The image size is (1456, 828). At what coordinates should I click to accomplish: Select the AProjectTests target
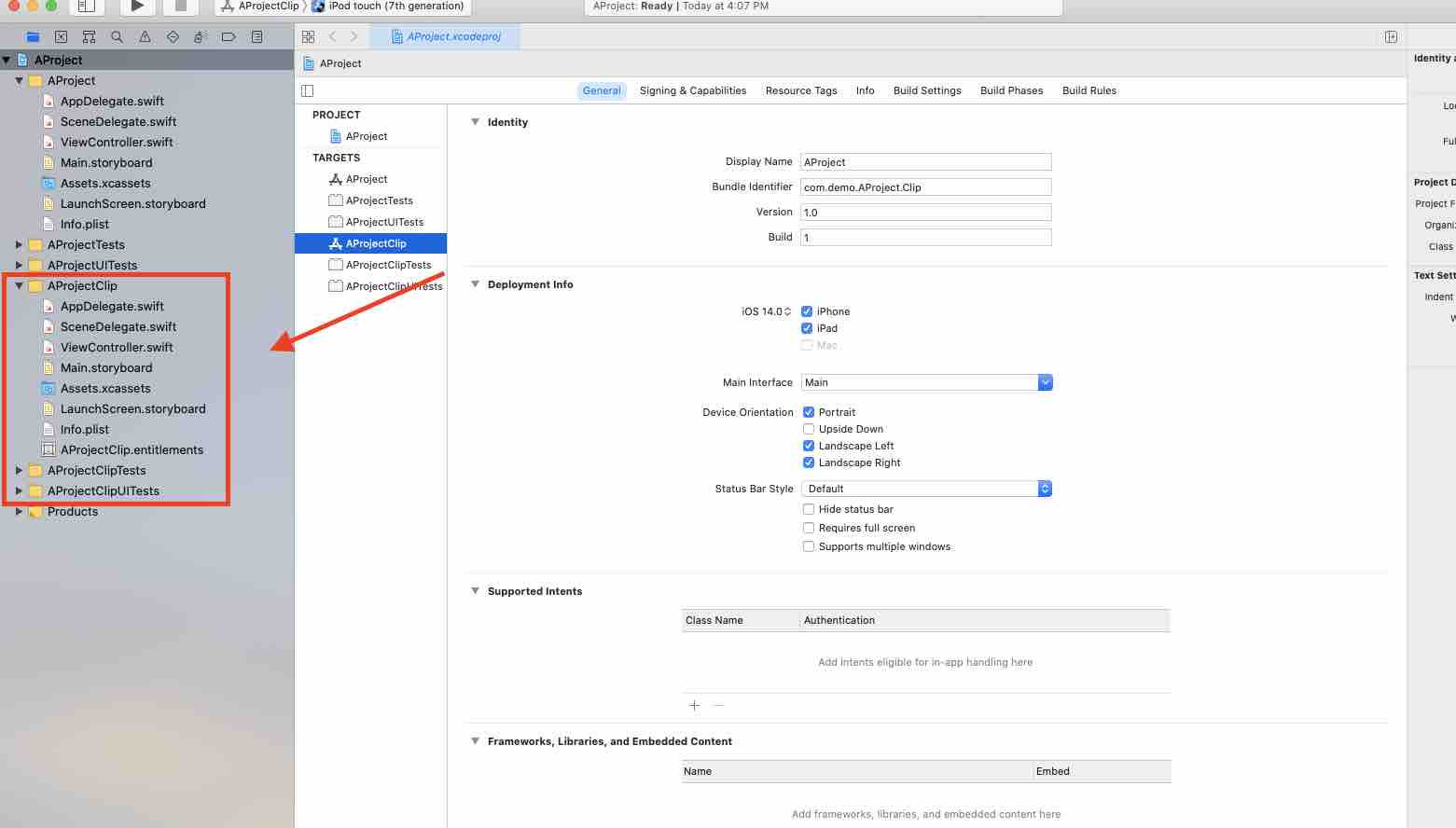pyautogui.click(x=370, y=200)
